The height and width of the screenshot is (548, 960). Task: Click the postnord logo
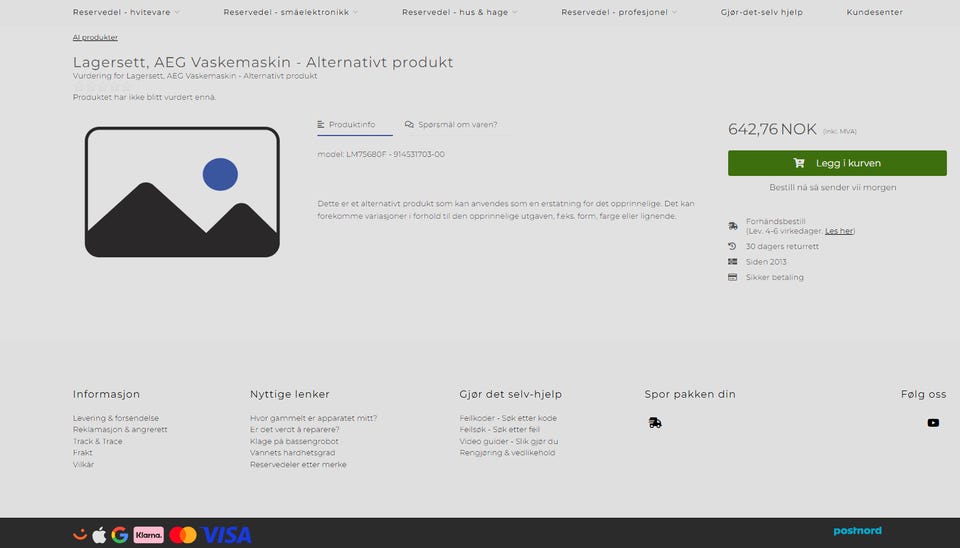pos(857,531)
